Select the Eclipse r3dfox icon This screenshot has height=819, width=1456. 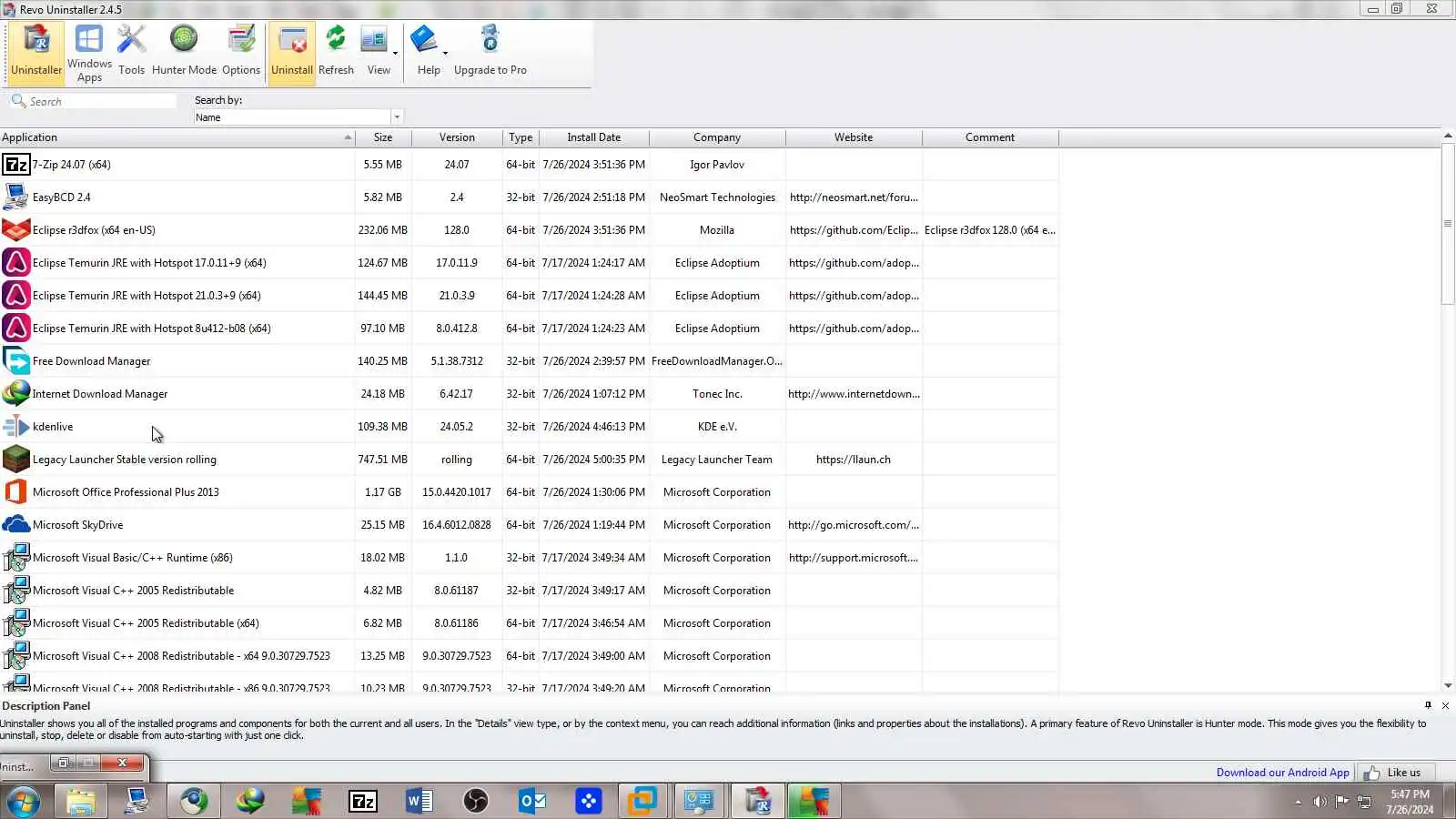[x=16, y=230]
